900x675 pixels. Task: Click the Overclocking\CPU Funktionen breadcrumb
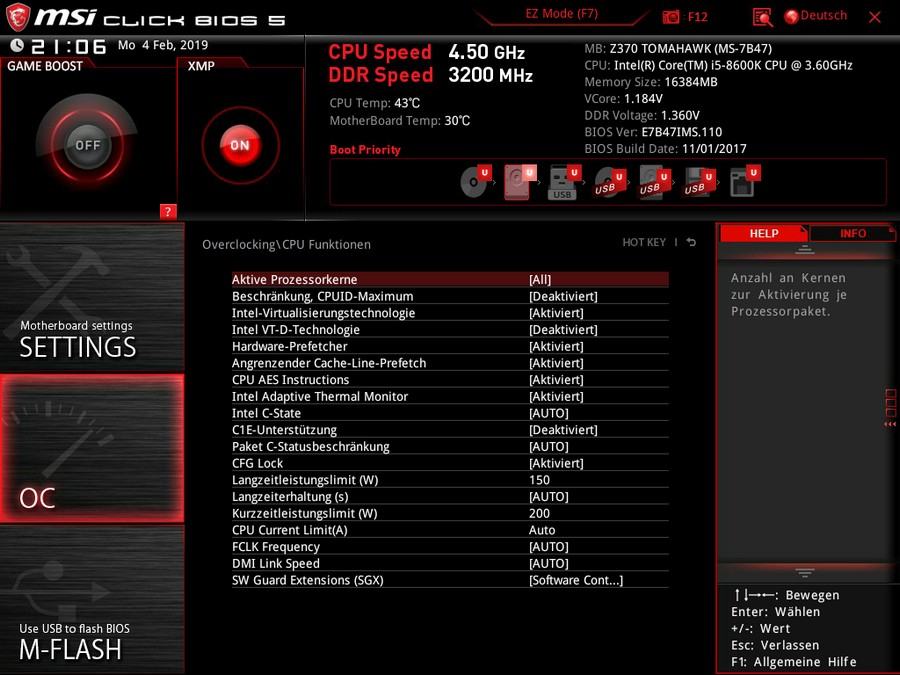click(x=286, y=245)
